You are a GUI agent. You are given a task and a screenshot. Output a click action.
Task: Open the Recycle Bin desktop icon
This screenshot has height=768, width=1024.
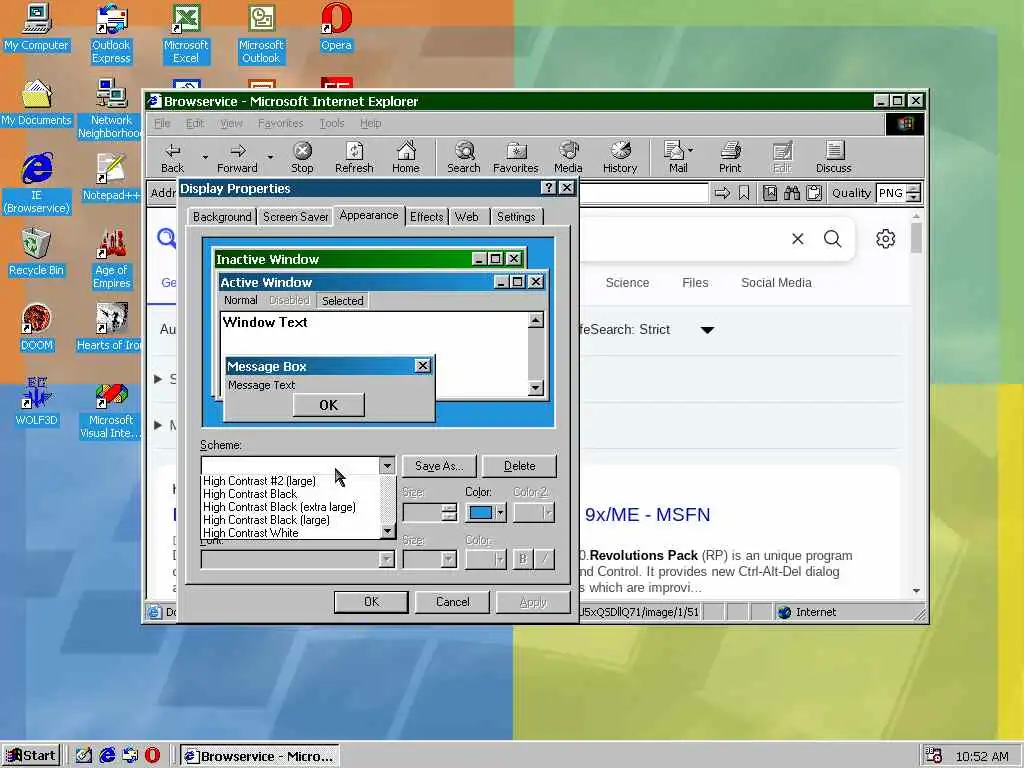coord(36,252)
